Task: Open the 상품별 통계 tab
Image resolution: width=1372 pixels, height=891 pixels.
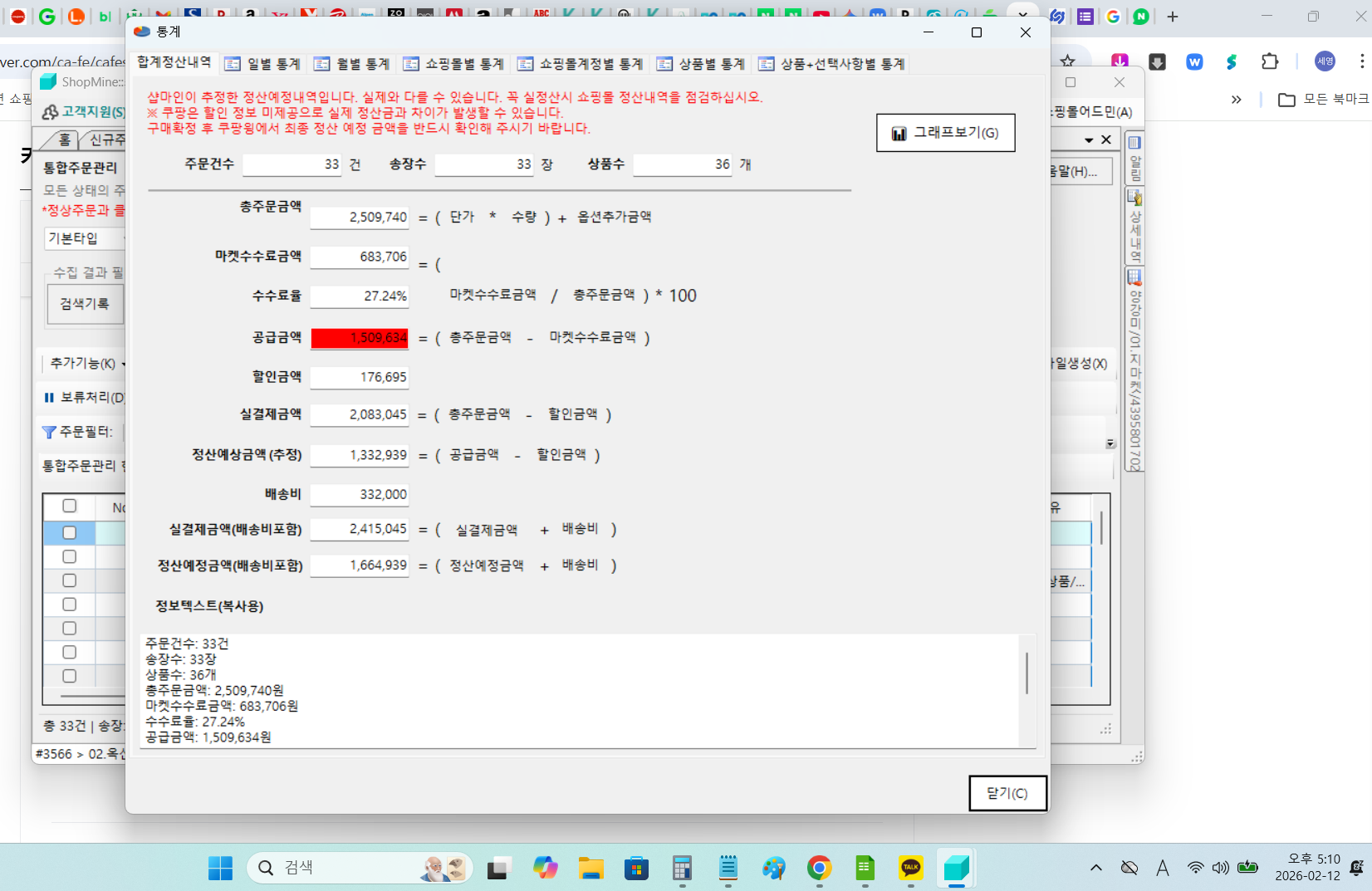Action: click(x=701, y=64)
